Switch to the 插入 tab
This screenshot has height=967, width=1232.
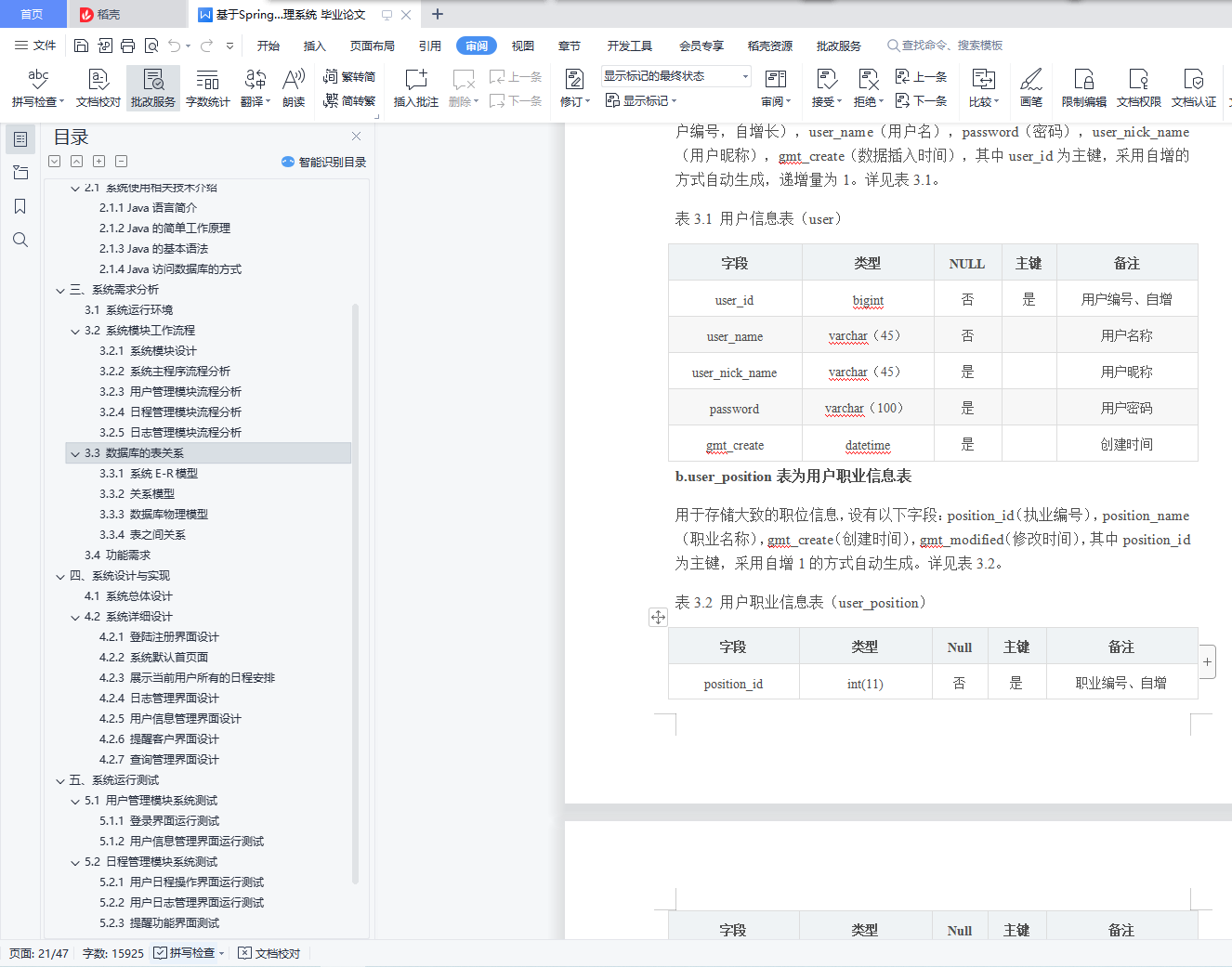[315, 46]
